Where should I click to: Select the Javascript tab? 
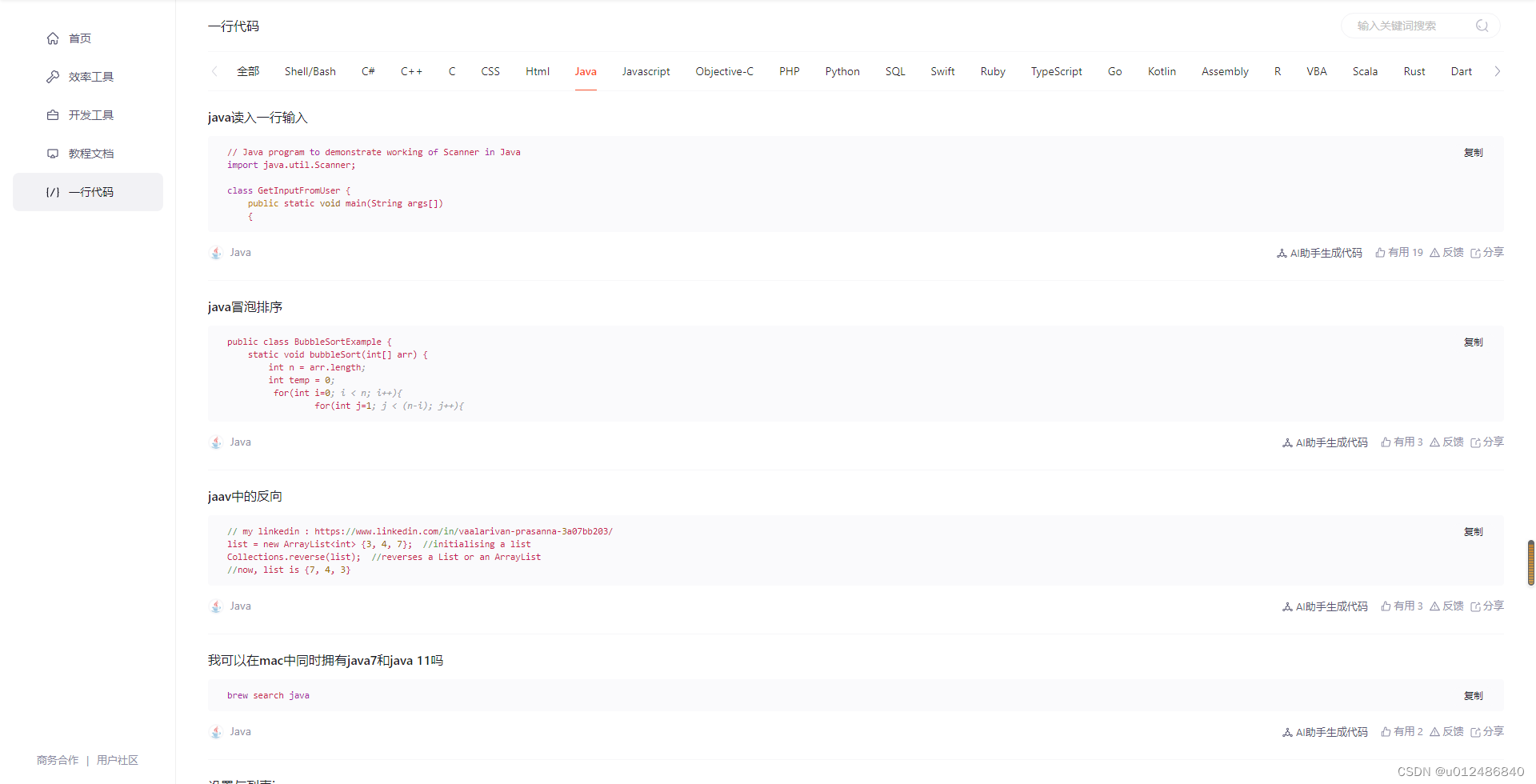646,71
